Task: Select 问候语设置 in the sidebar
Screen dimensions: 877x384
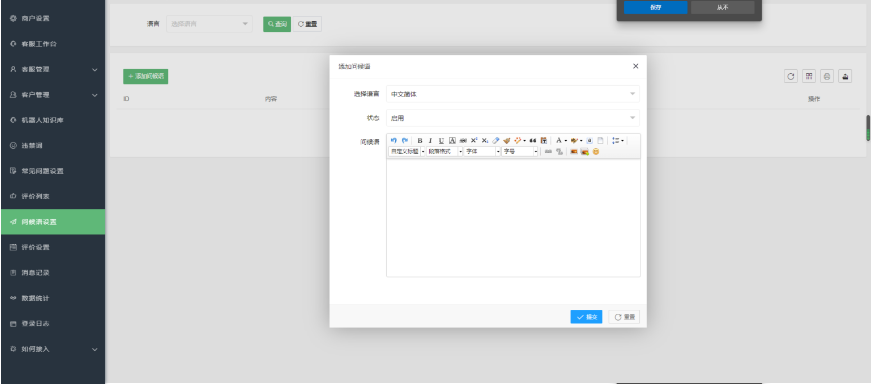Action: click(x=53, y=222)
